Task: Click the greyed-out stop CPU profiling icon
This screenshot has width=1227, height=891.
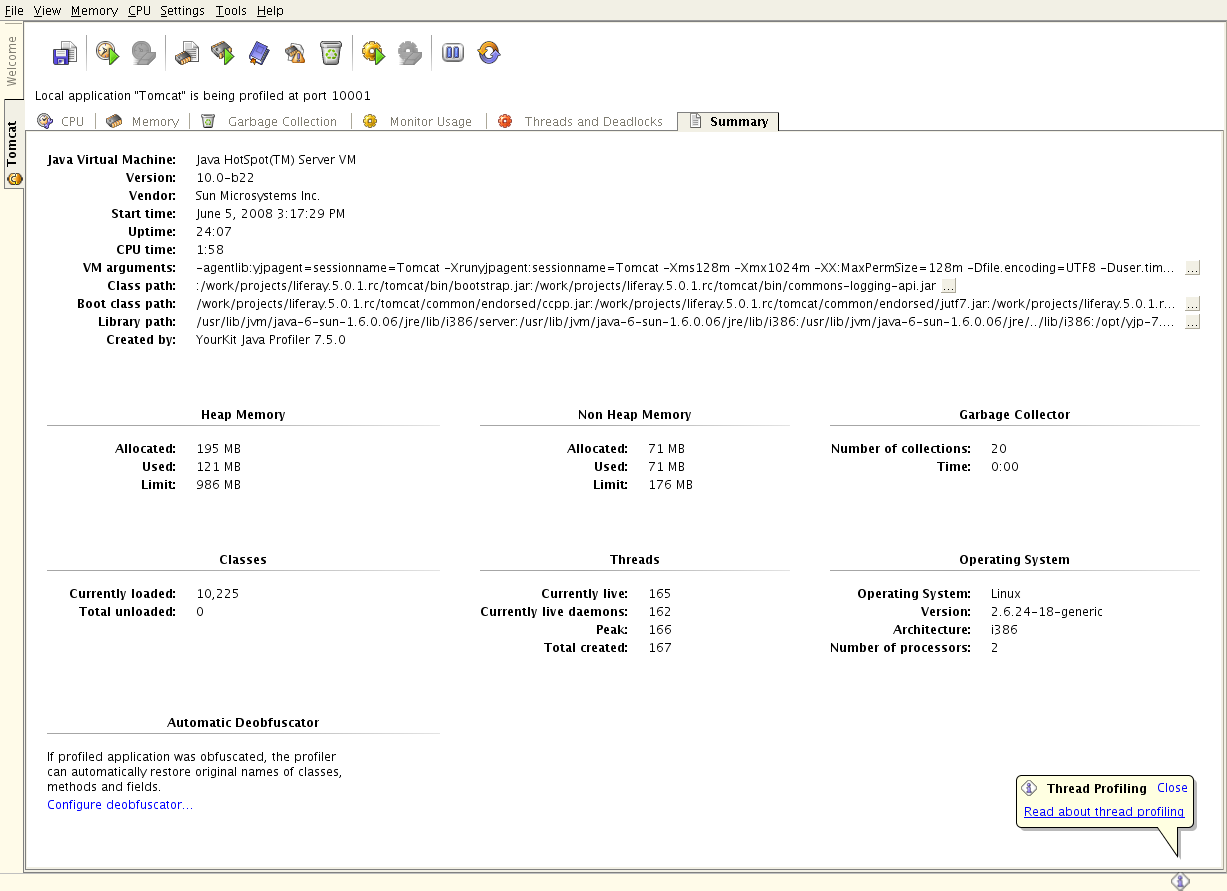Action: [144, 53]
